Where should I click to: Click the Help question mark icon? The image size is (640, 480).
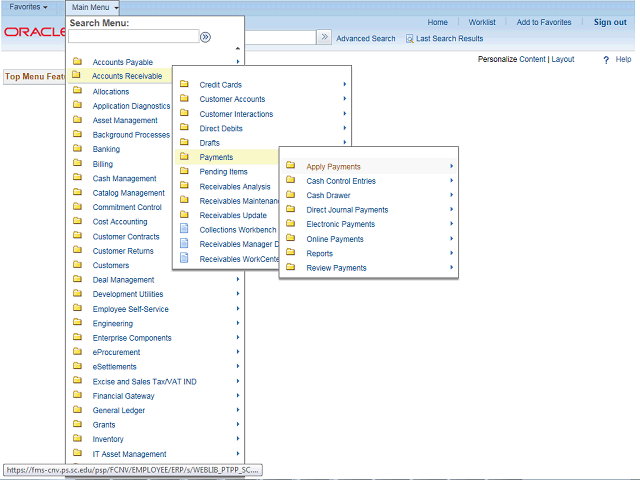tap(606, 60)
